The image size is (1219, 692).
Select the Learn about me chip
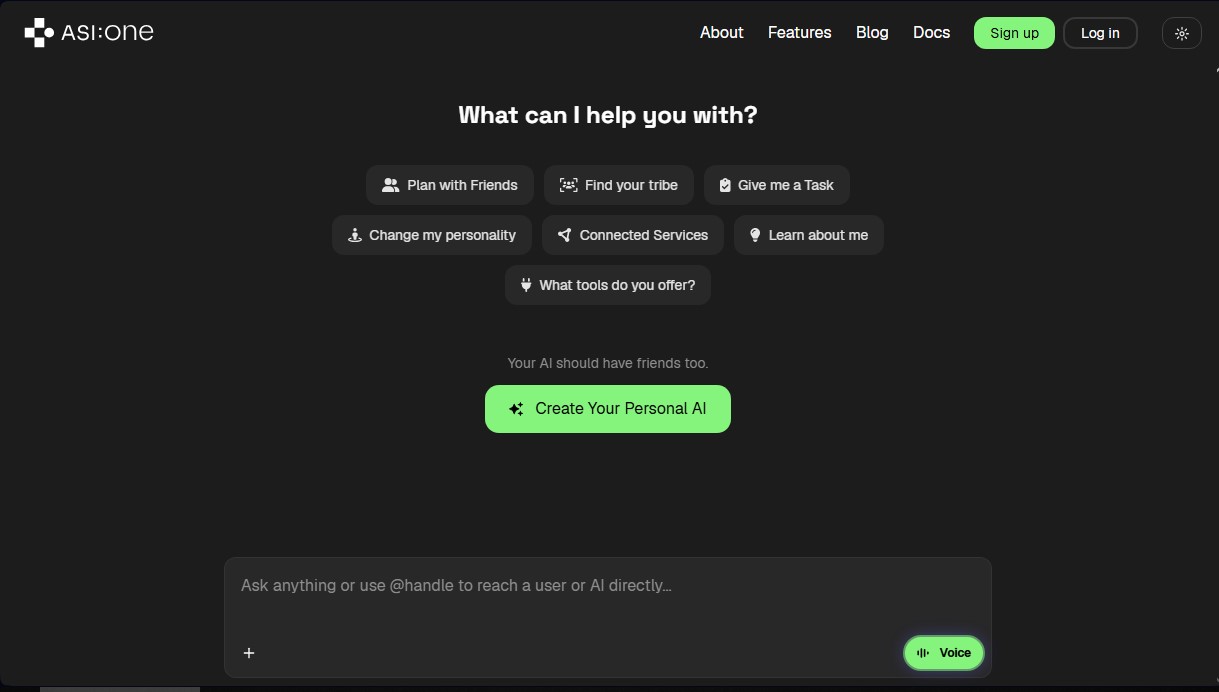point(809,235)
